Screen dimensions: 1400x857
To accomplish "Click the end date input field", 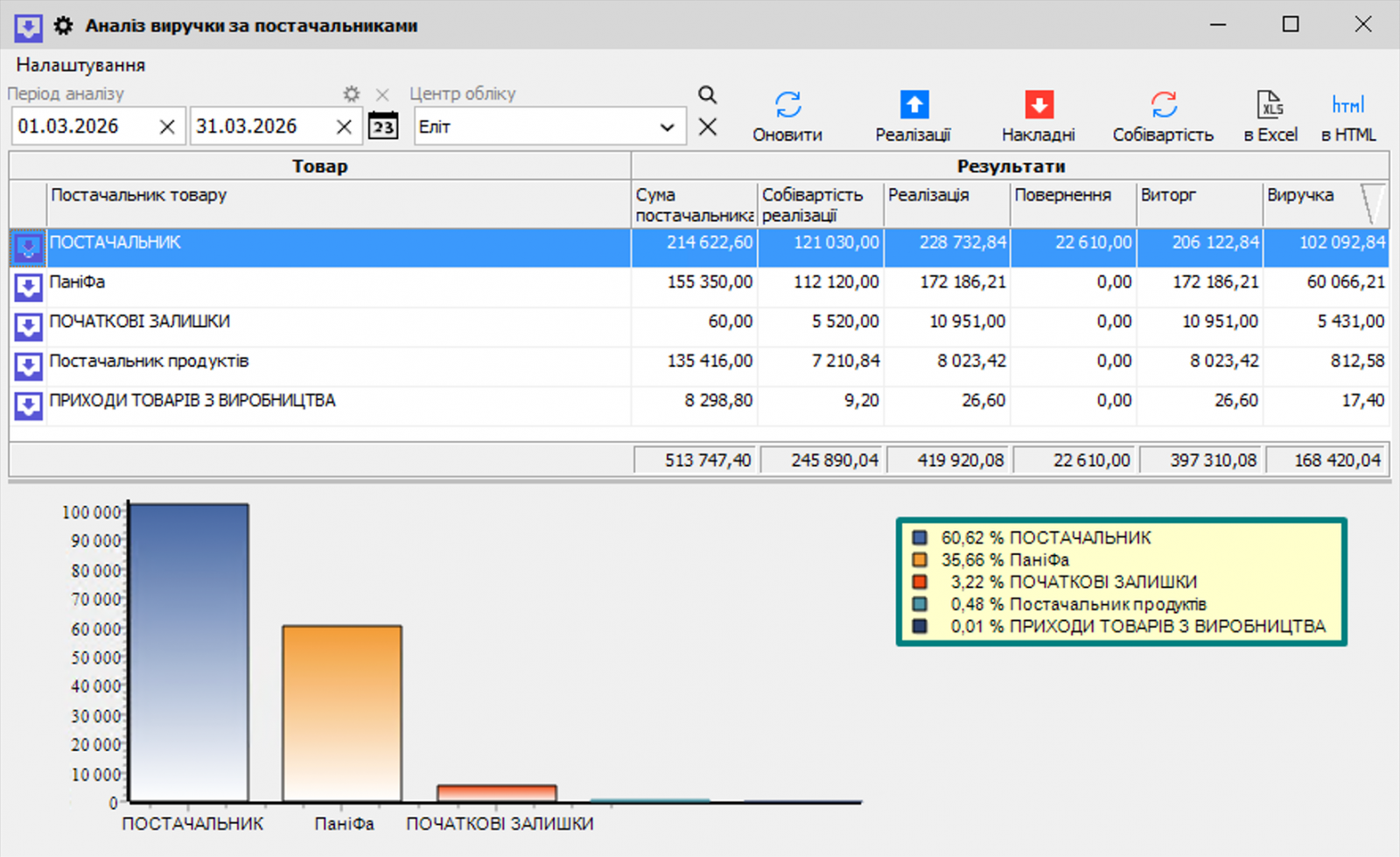I will tap(261, 127).
